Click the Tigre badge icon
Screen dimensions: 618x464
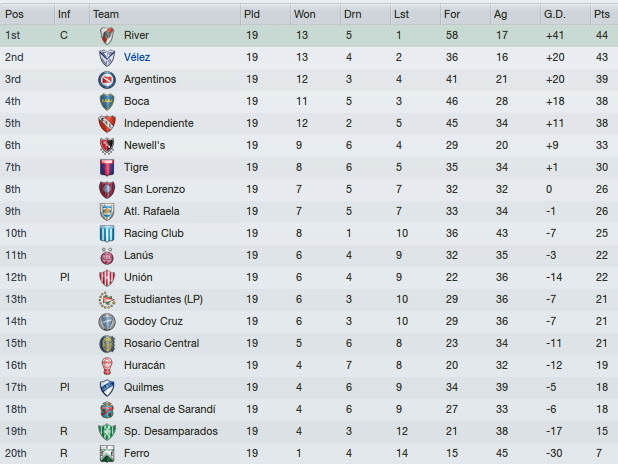107,168
